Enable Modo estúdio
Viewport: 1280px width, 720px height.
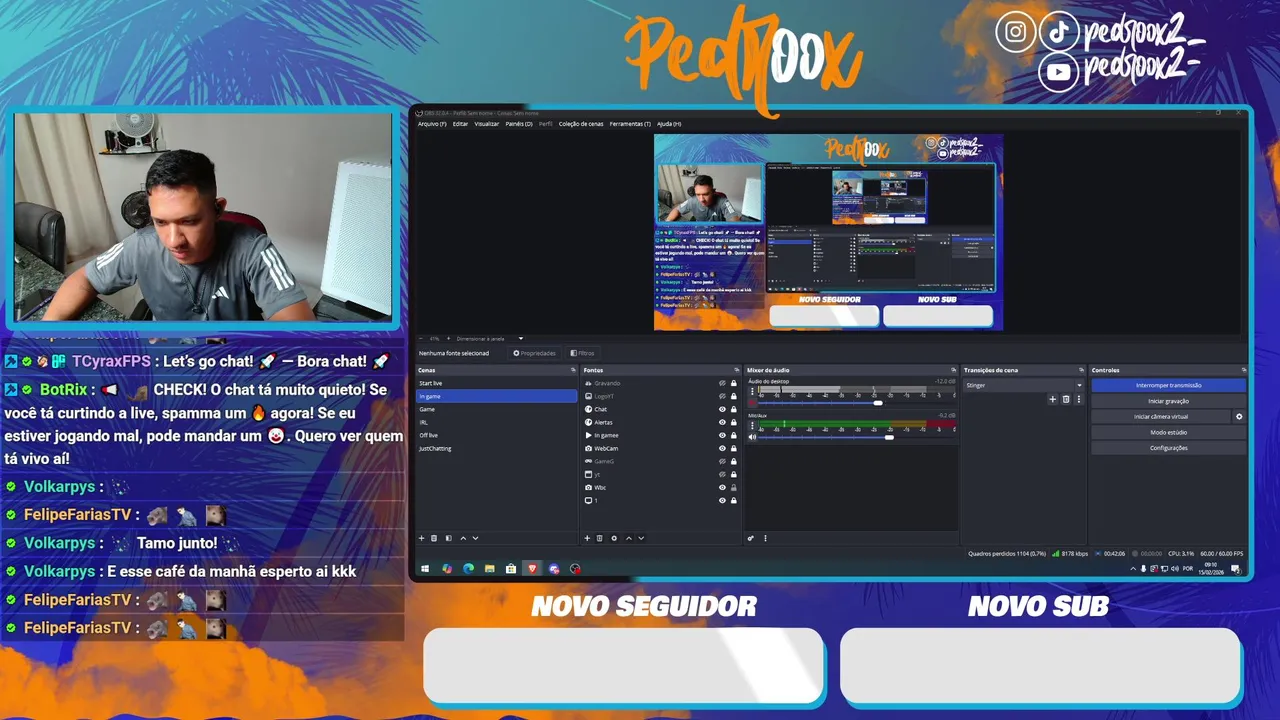point(1168,432)
